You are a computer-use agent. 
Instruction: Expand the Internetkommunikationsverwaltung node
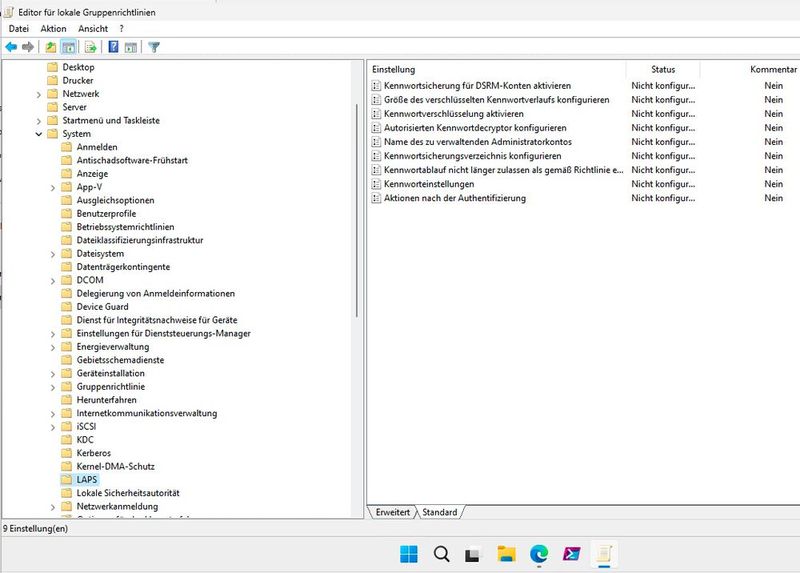click(x=53, y=414)
